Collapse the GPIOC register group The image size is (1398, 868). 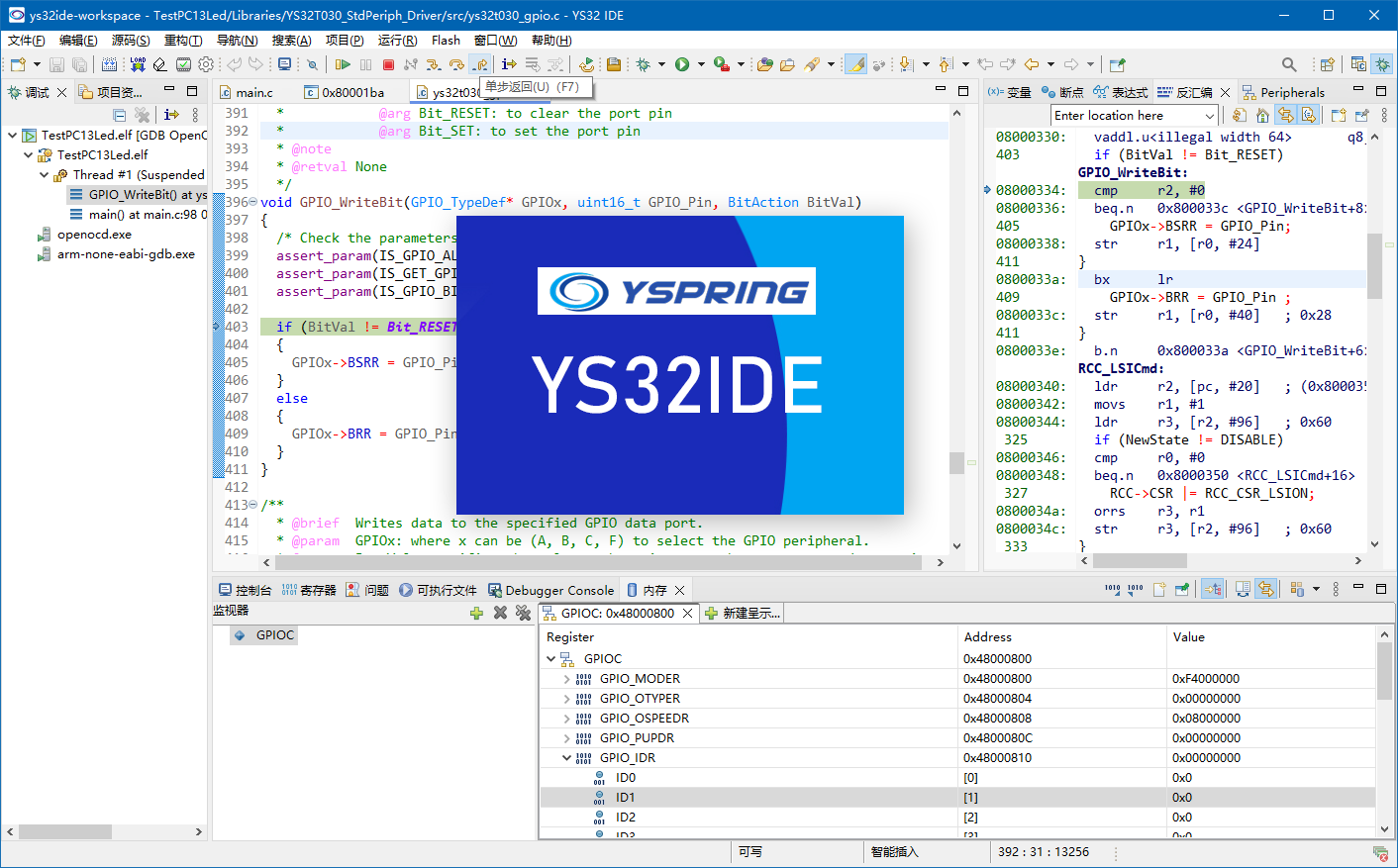click(x=550, y=659)
